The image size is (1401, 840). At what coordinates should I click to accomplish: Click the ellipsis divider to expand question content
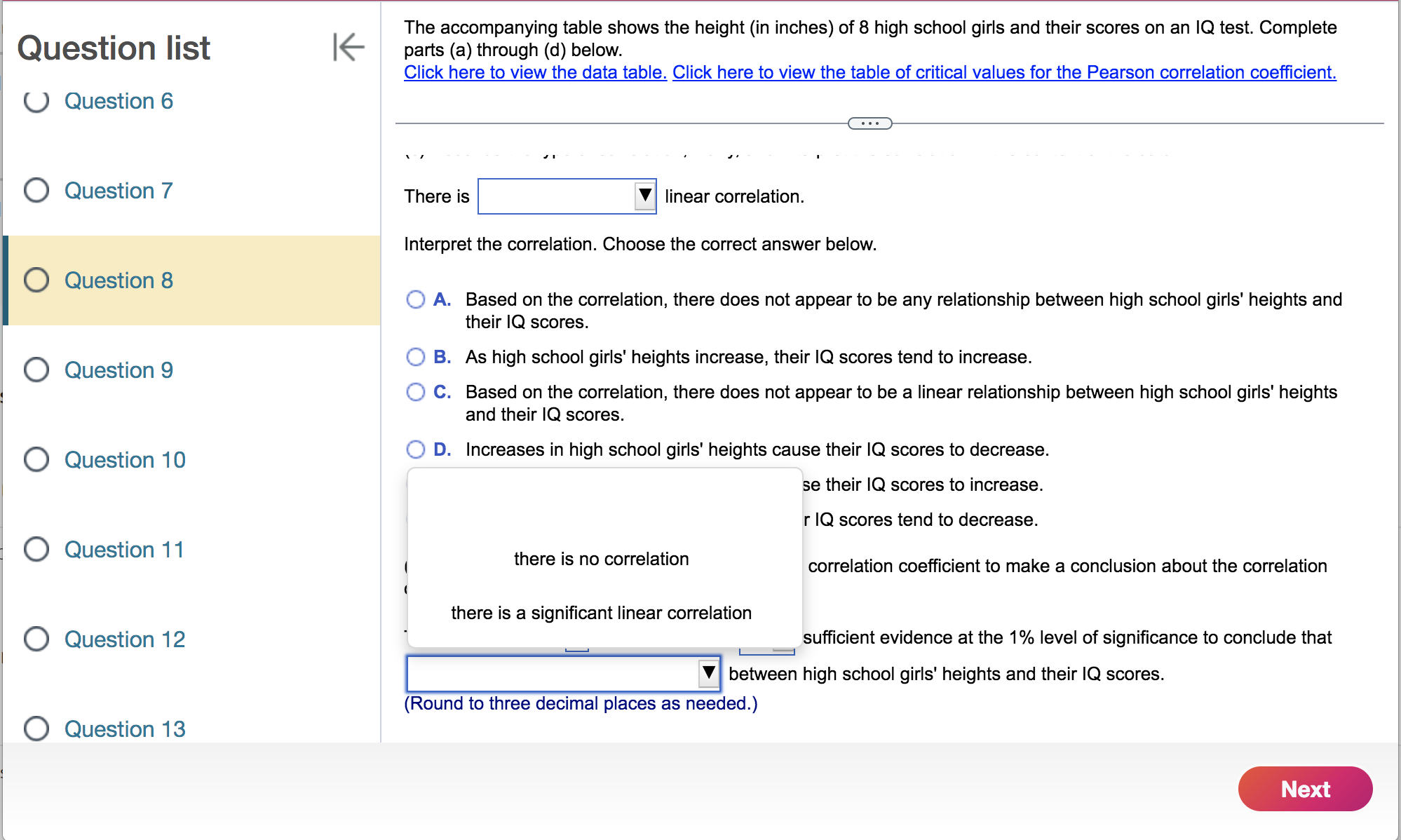[x=869, y=123]
